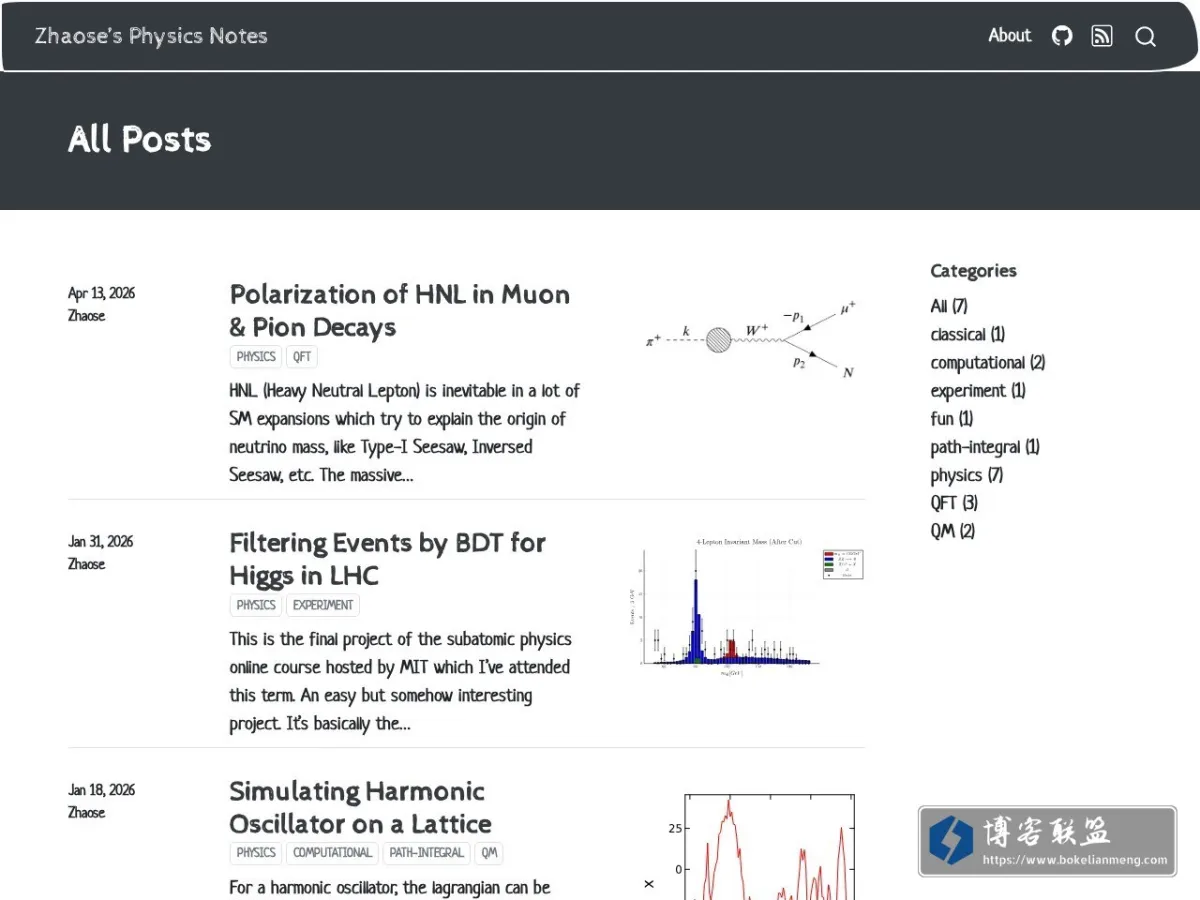
Task: Click the MIT subatomic physics excerpt text
Action: coord(400,681)
